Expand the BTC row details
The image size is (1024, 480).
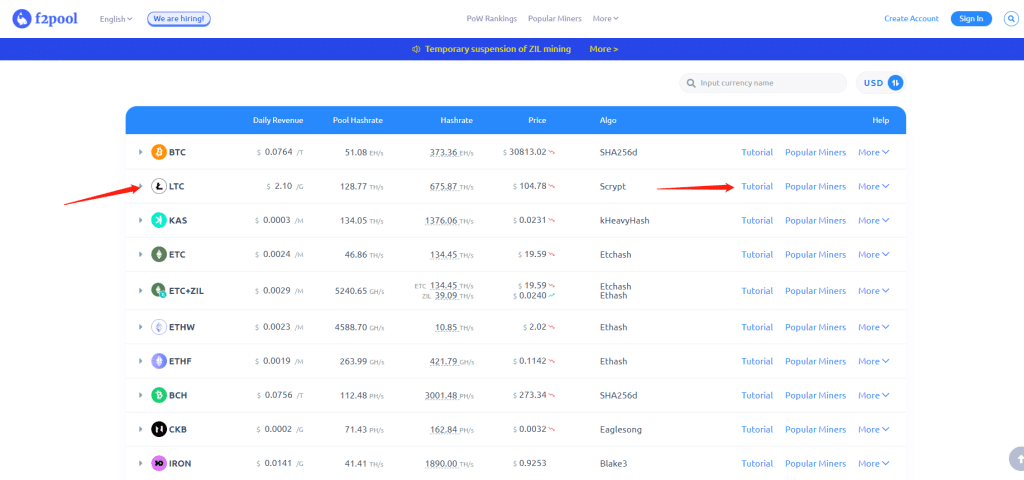point(140,152)
